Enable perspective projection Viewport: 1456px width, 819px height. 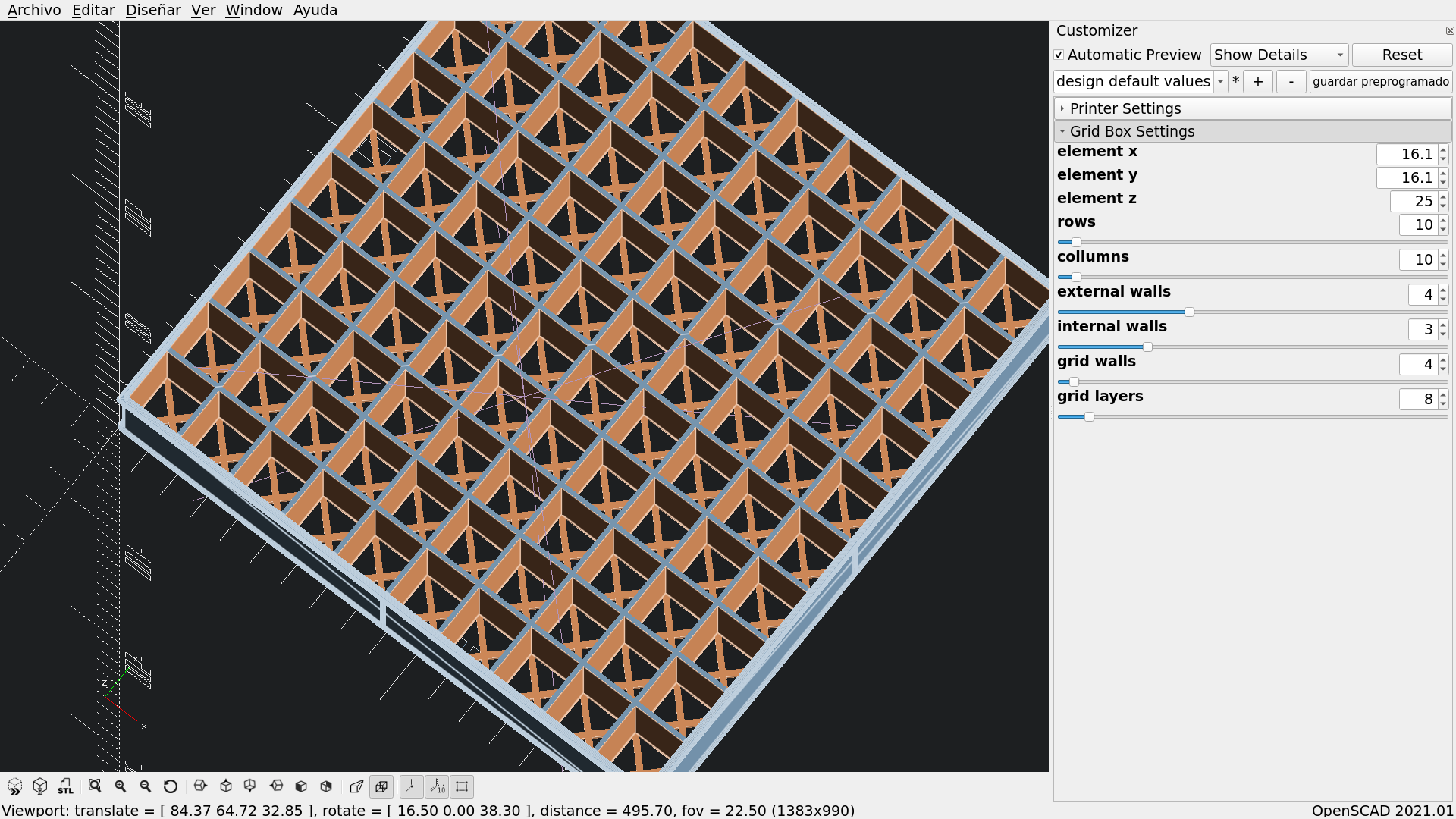click(x=356, y=786)
